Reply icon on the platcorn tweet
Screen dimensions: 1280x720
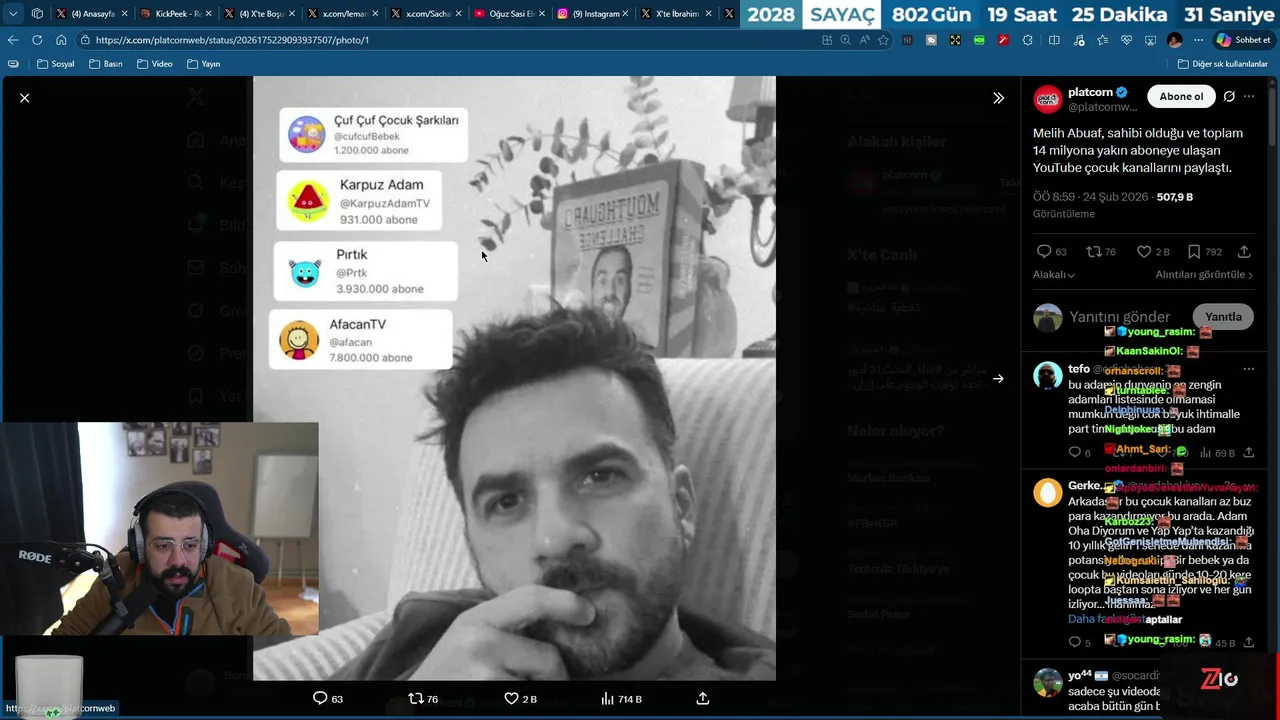[1044, 252]
